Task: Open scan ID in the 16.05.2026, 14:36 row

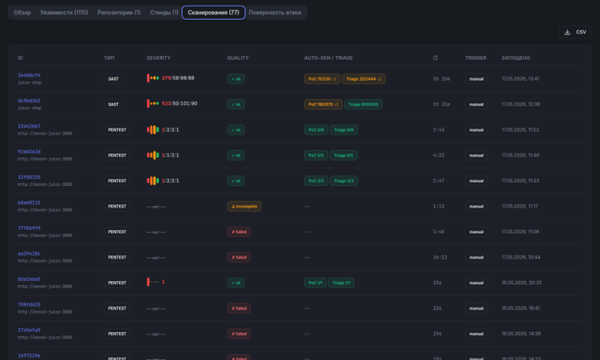Action: 29,330
